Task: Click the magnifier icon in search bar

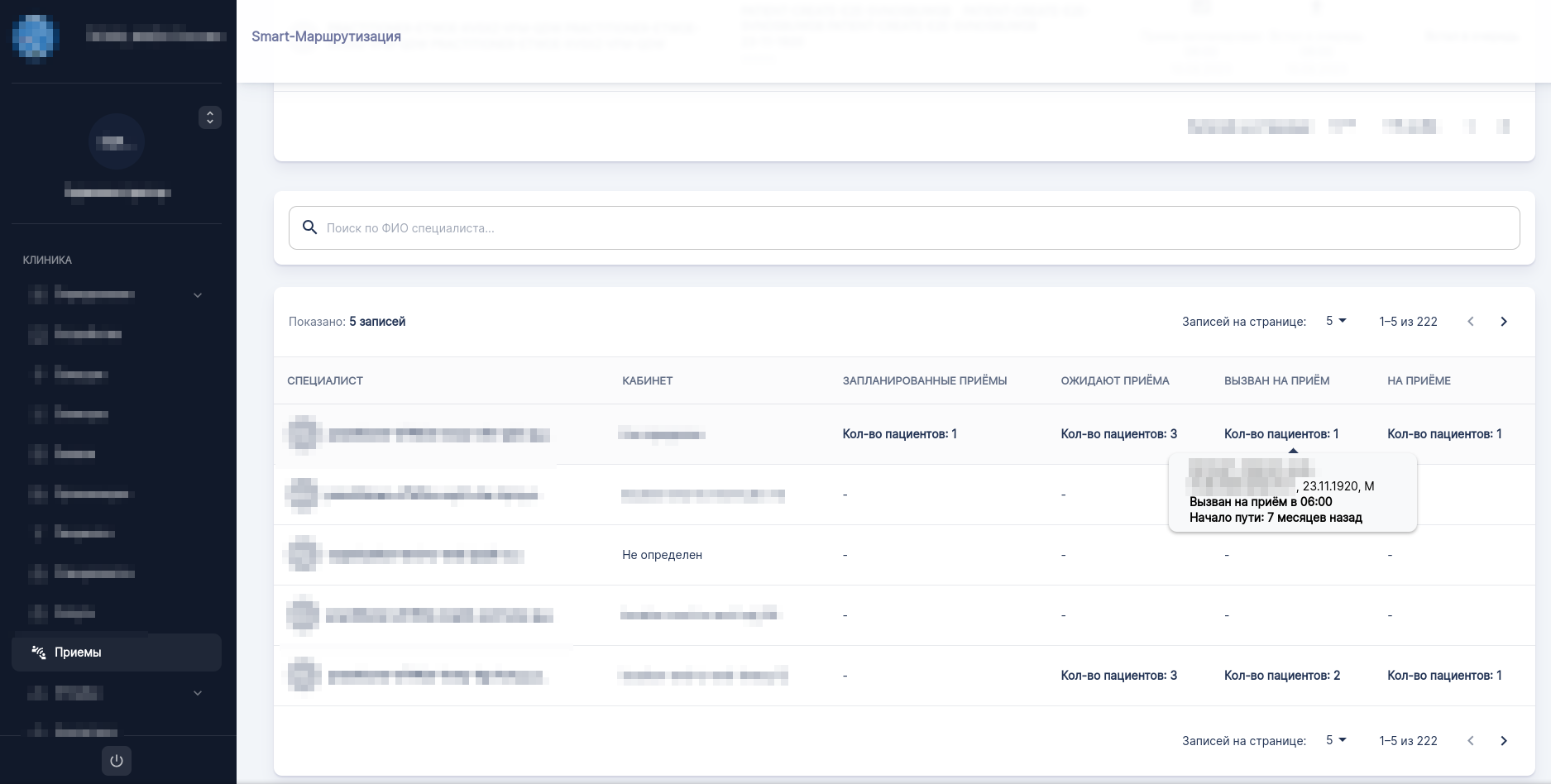Action: (310, 227)
